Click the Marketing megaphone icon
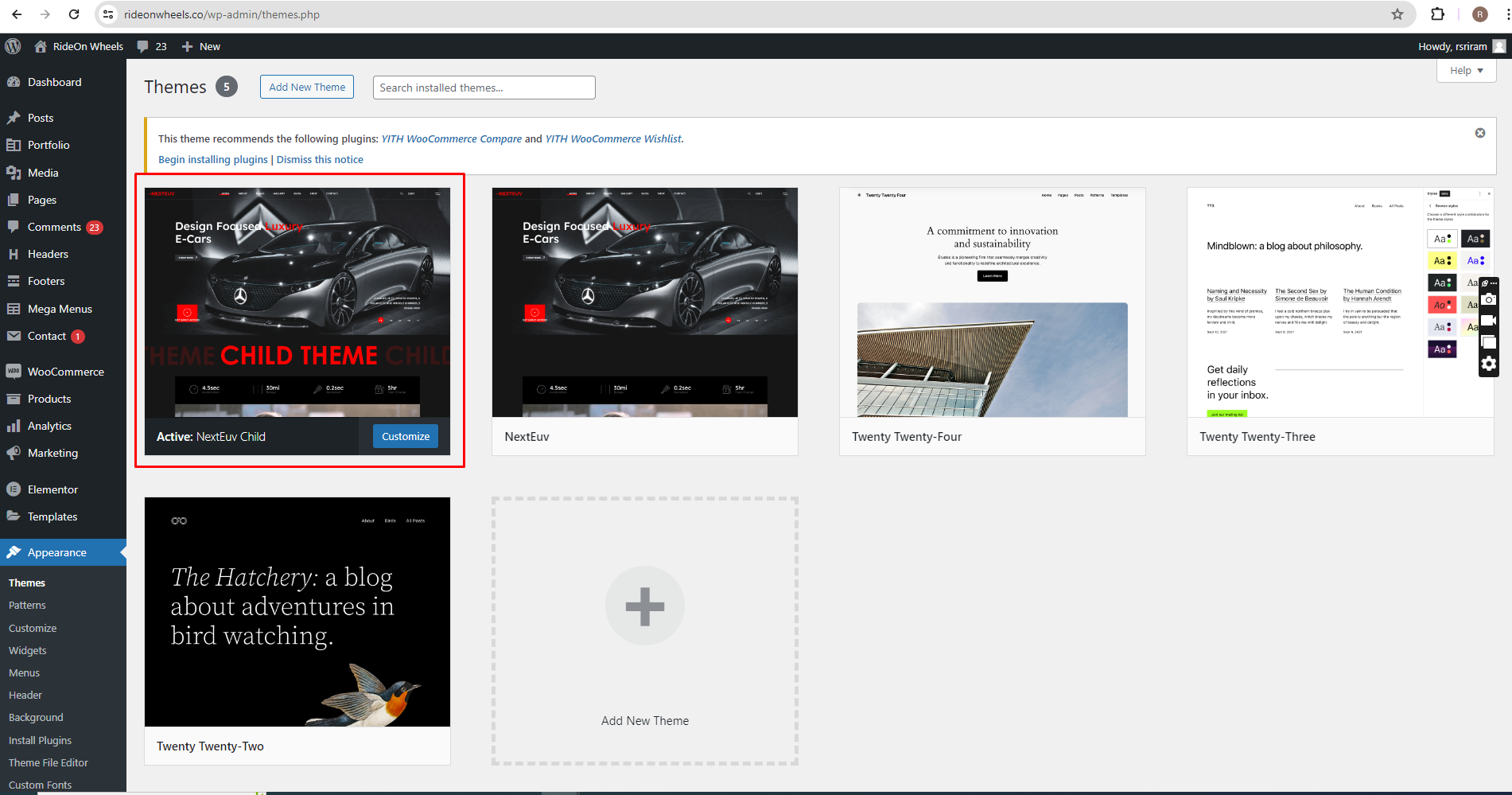Viewport: 1512px width, 795px height. click(x=14, y=453)
